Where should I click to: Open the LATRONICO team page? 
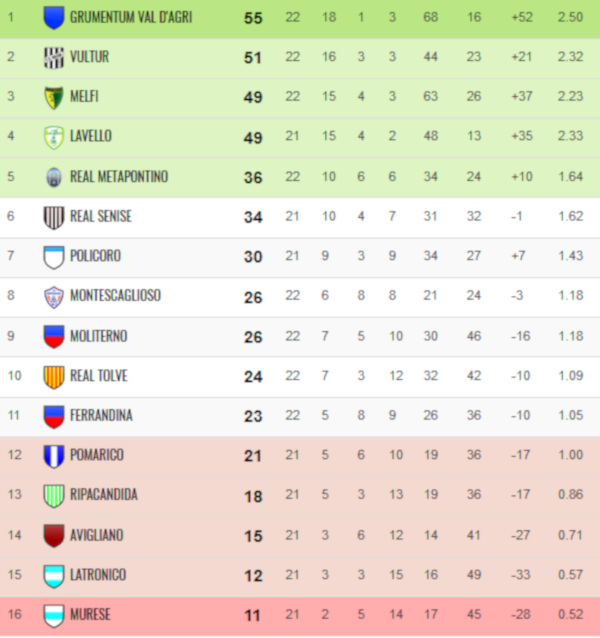click(x=98, y=575)
